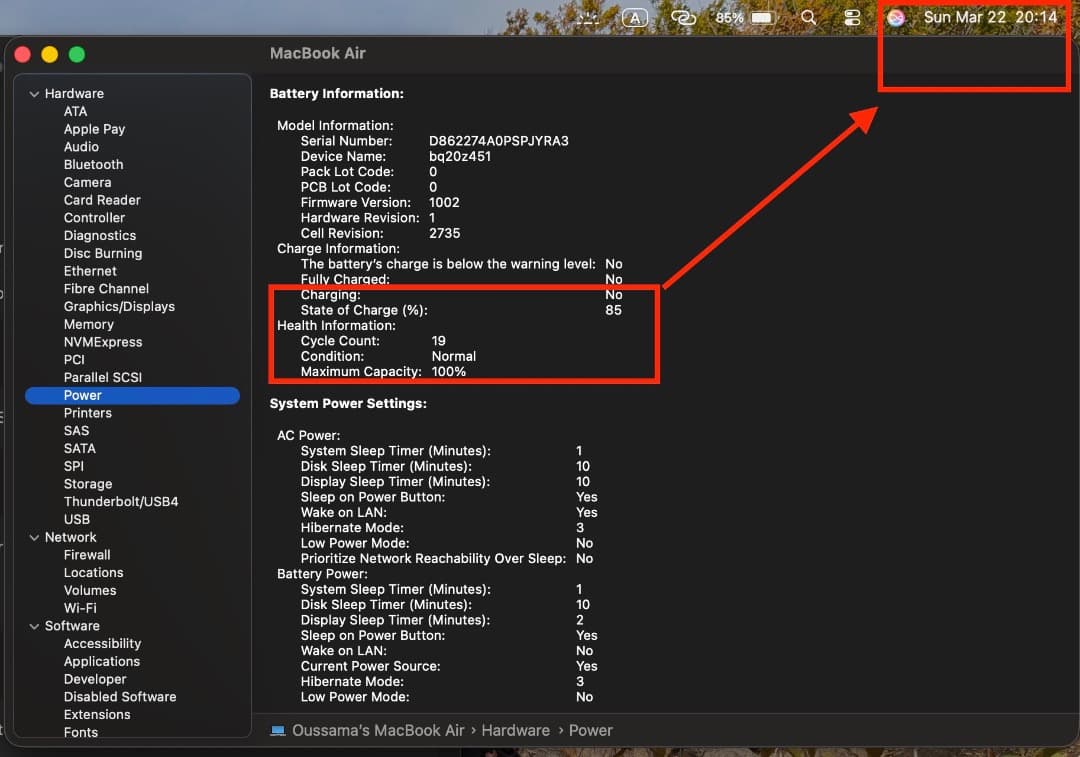The image size is (1080, 757).
Task: Click 'Power' in the path bar
Action: point(590,730)
